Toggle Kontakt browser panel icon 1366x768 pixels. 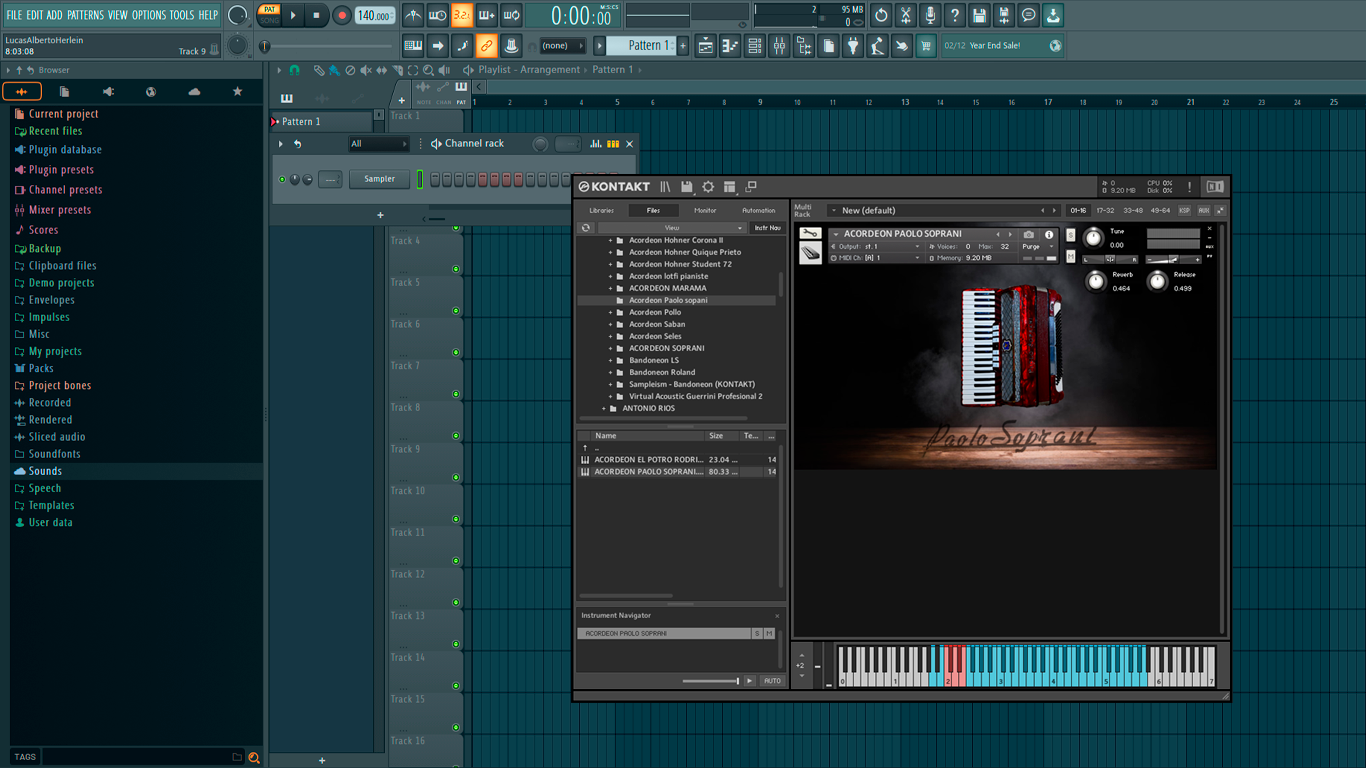[x=665, y=187]
